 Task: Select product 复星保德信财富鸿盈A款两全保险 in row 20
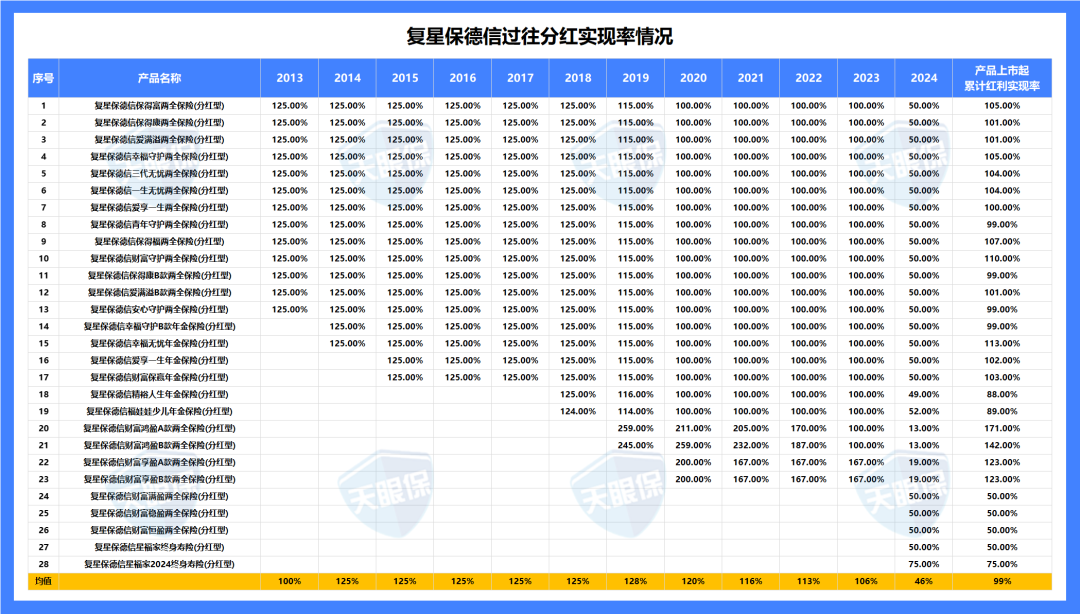click(160, 428)
